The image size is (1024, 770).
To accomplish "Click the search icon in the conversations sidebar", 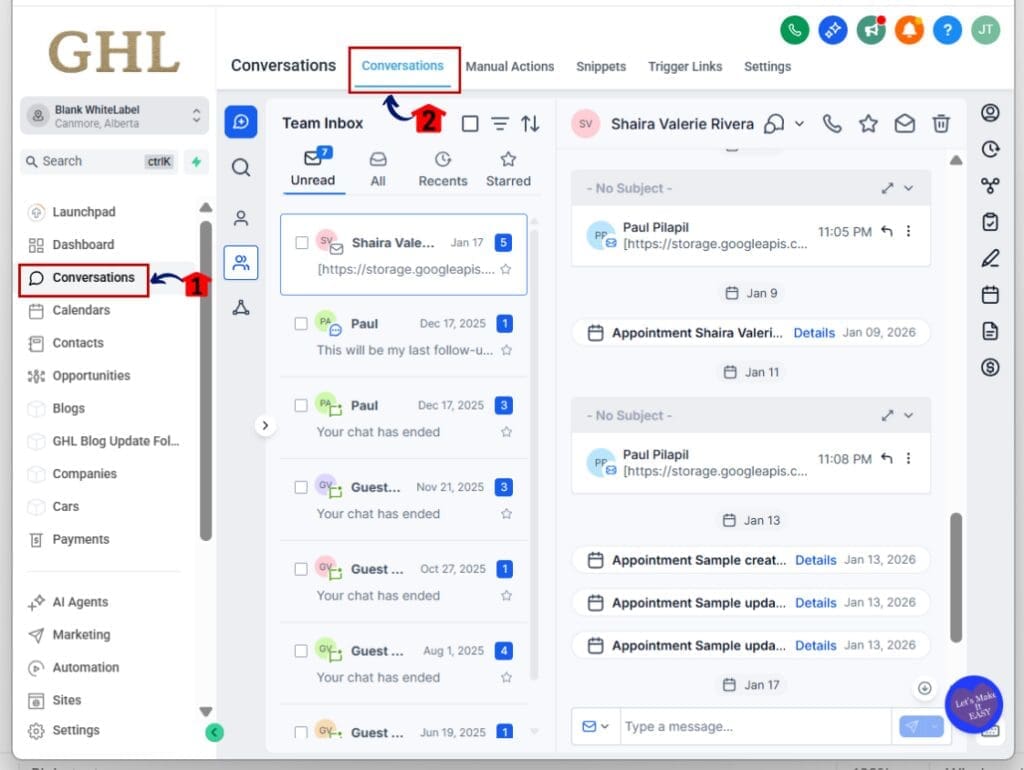I will click(241, 168).
